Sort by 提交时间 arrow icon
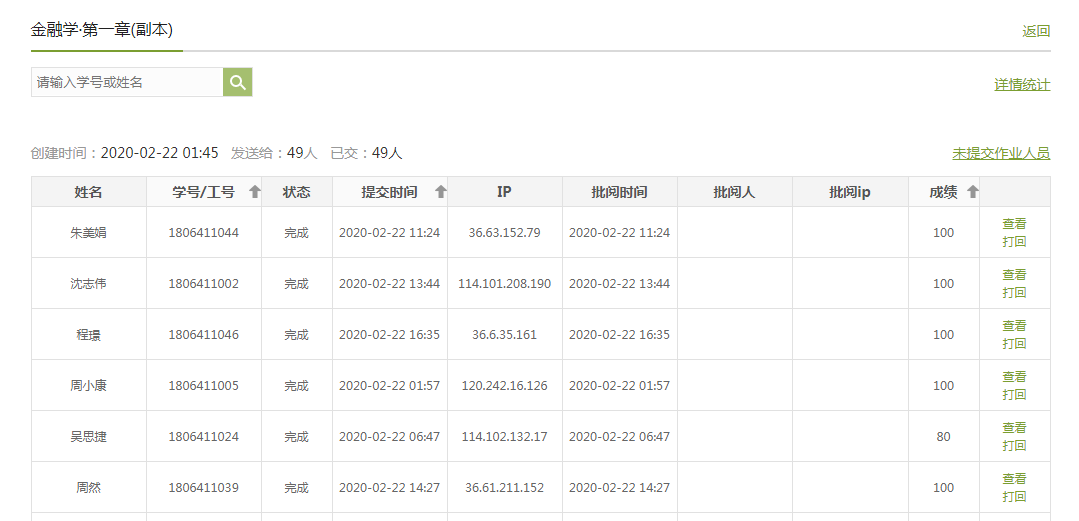The width and height of the screenshot is (1079, 521). [440, 192]
